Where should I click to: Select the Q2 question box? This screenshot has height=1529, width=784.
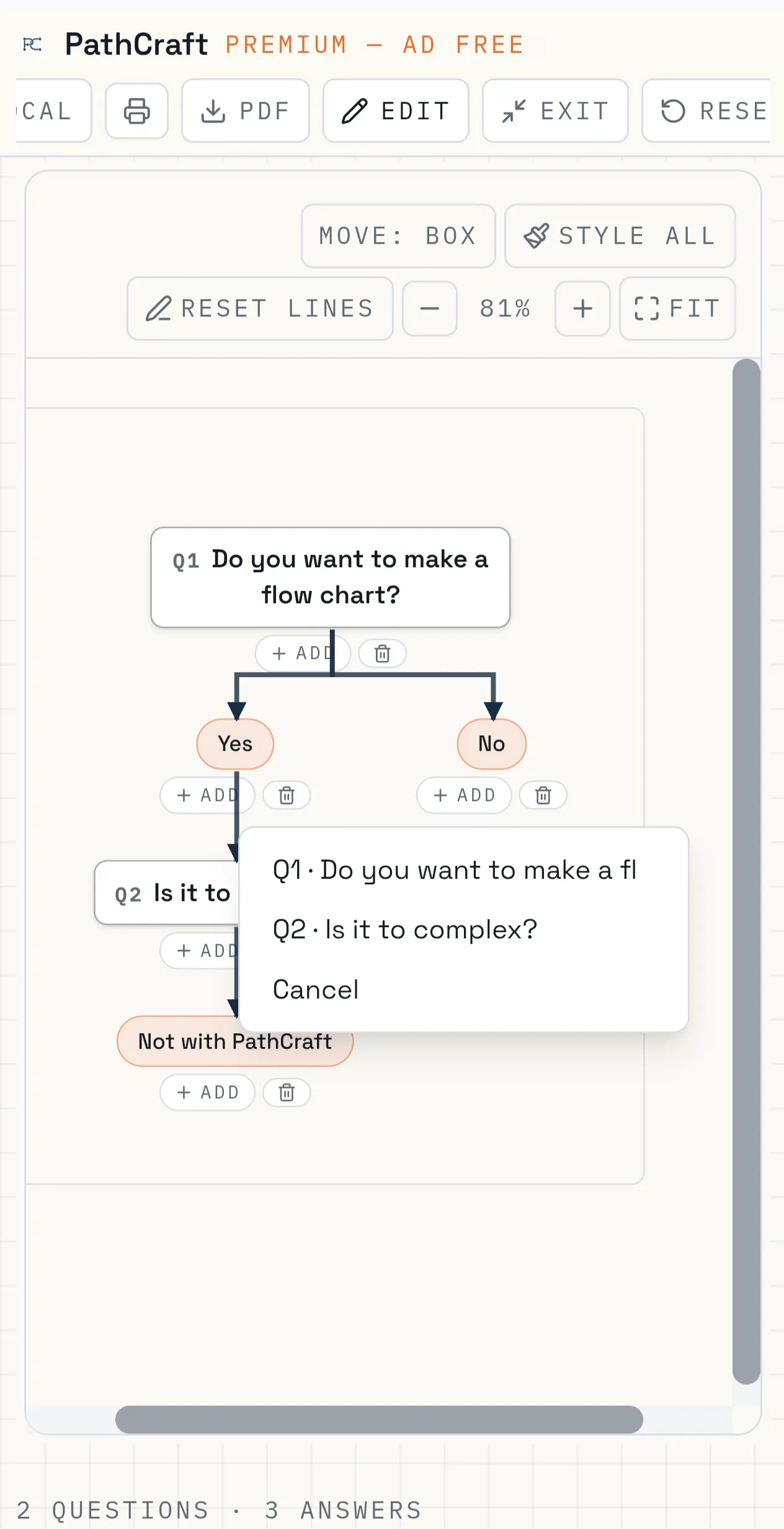pyautogui.click(x=167, y=893)
